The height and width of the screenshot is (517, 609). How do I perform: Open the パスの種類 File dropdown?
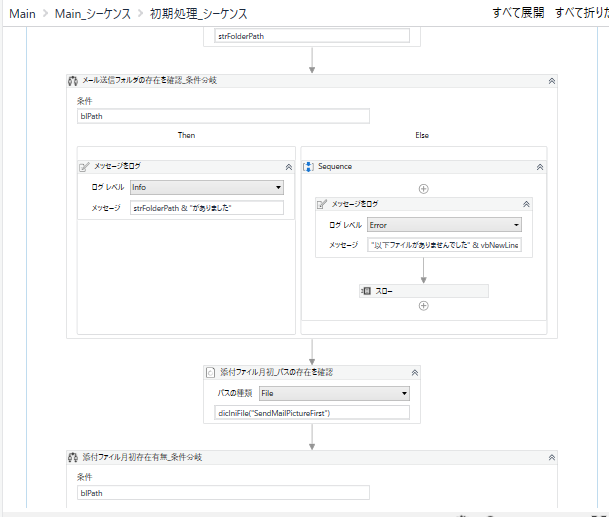point(334,393)
